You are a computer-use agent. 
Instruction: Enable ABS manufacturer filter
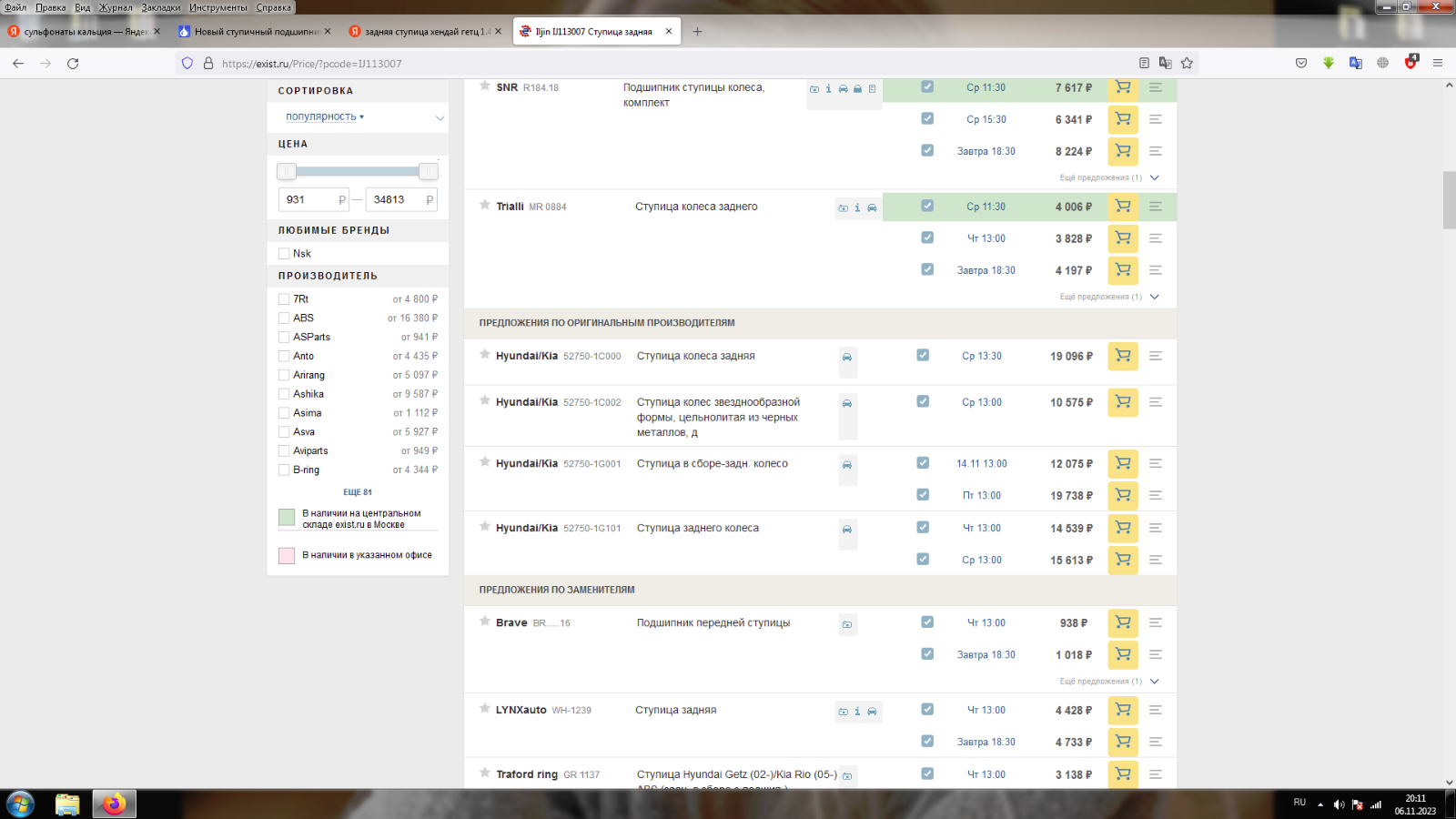point(284,318)
